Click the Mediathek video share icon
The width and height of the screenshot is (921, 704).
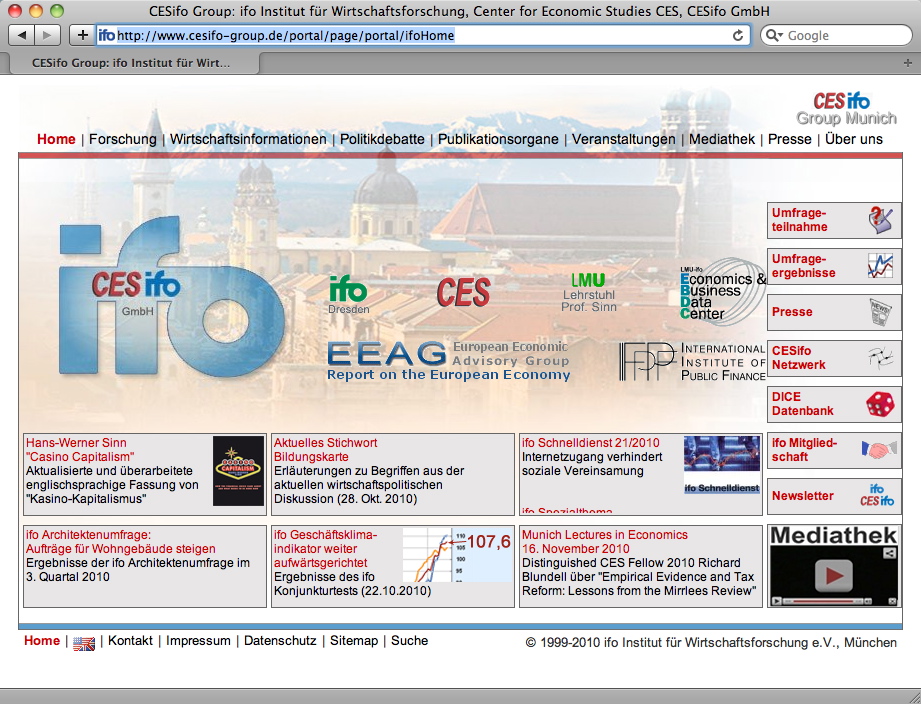pos(890,553)
